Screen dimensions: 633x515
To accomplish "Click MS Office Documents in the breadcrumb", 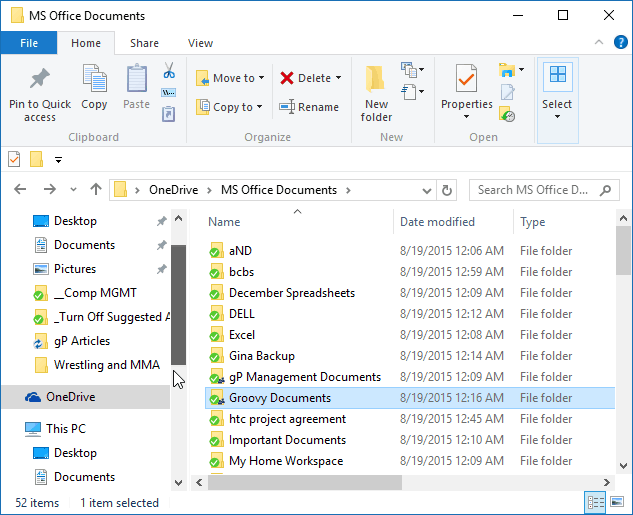I will coord(279,190).
